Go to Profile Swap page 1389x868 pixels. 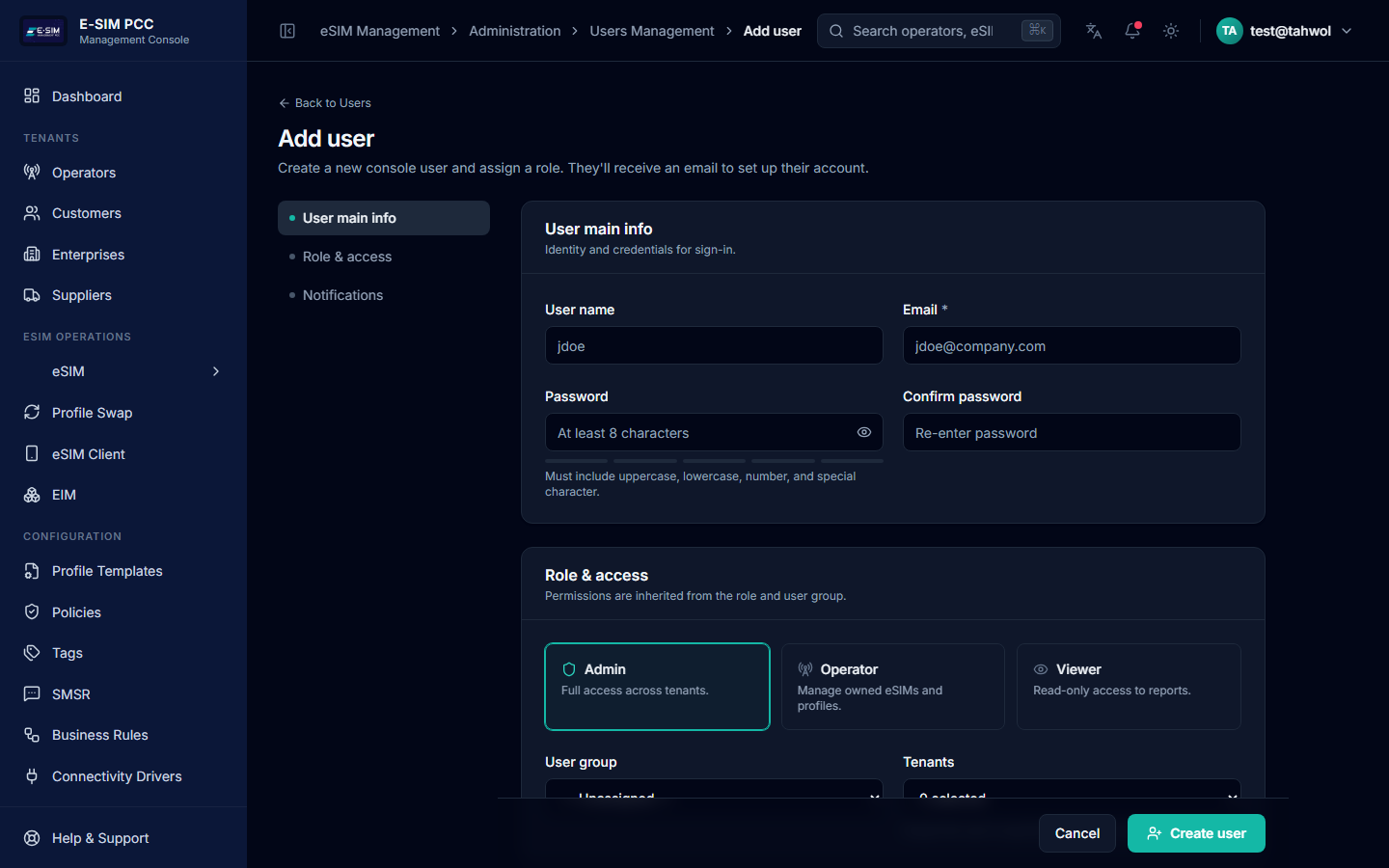[x=92, y=413]
